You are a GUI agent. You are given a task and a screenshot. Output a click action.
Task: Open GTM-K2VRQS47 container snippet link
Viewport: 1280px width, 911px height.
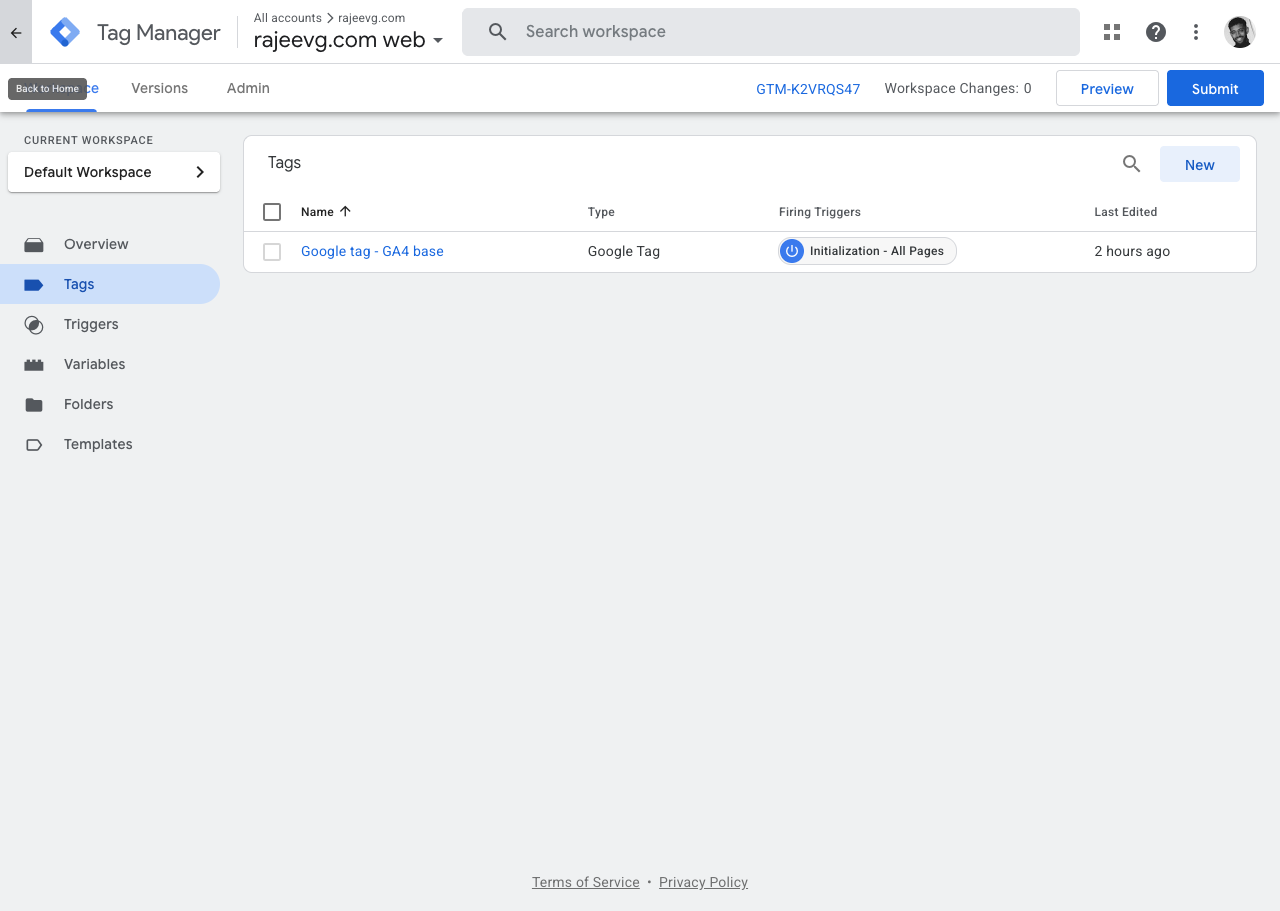808,88
